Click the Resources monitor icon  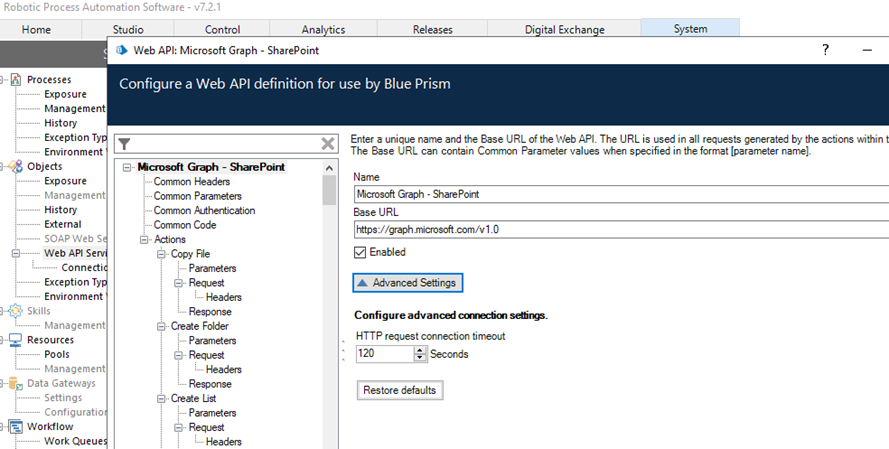pos(16,340)
